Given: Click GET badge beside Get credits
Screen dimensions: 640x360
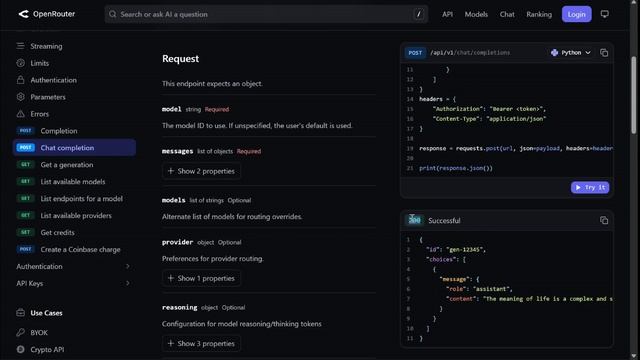Looking at the screenshot, I should point(25,232).
